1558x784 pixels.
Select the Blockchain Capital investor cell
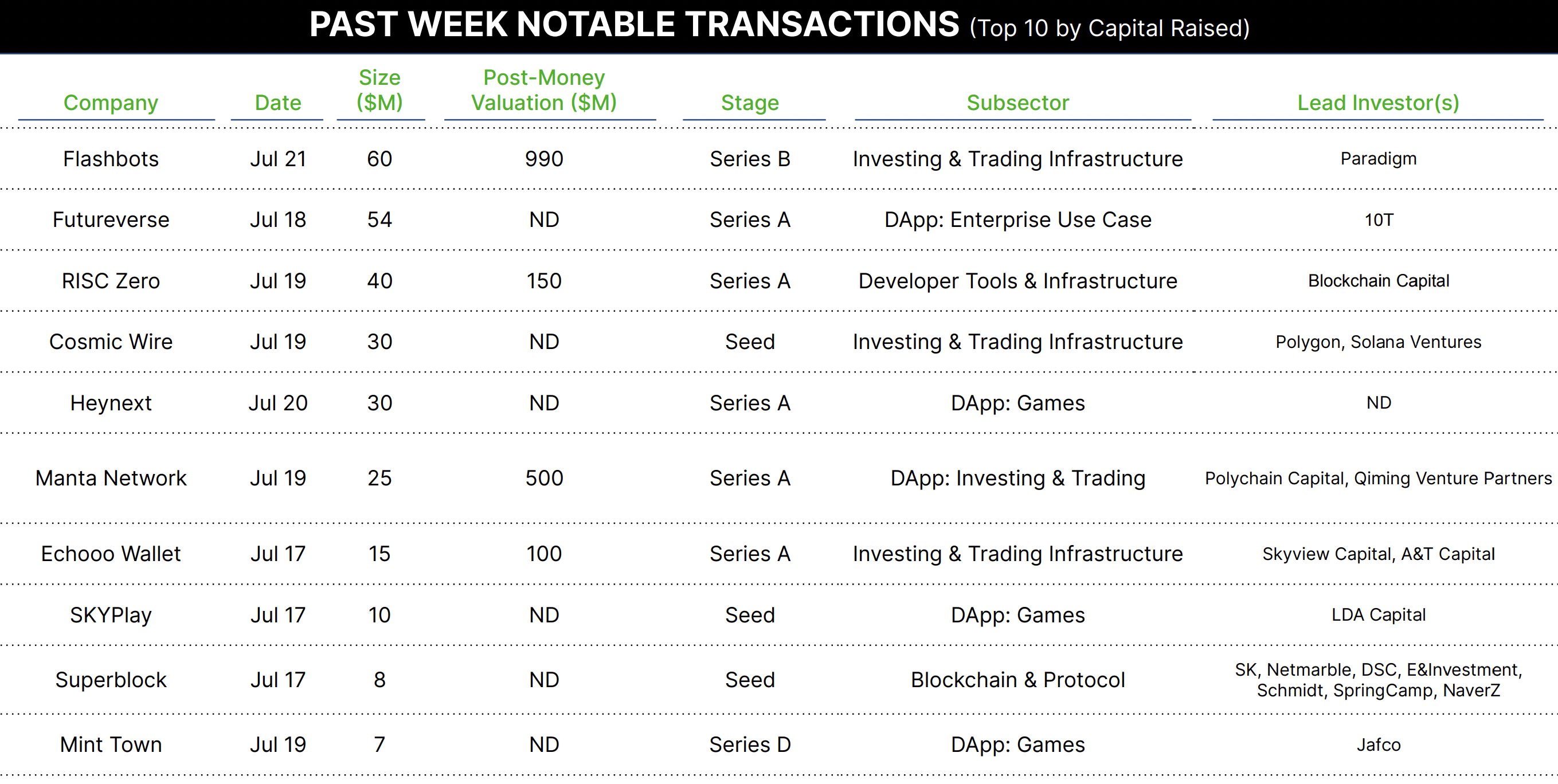(x=1379, y=281)
